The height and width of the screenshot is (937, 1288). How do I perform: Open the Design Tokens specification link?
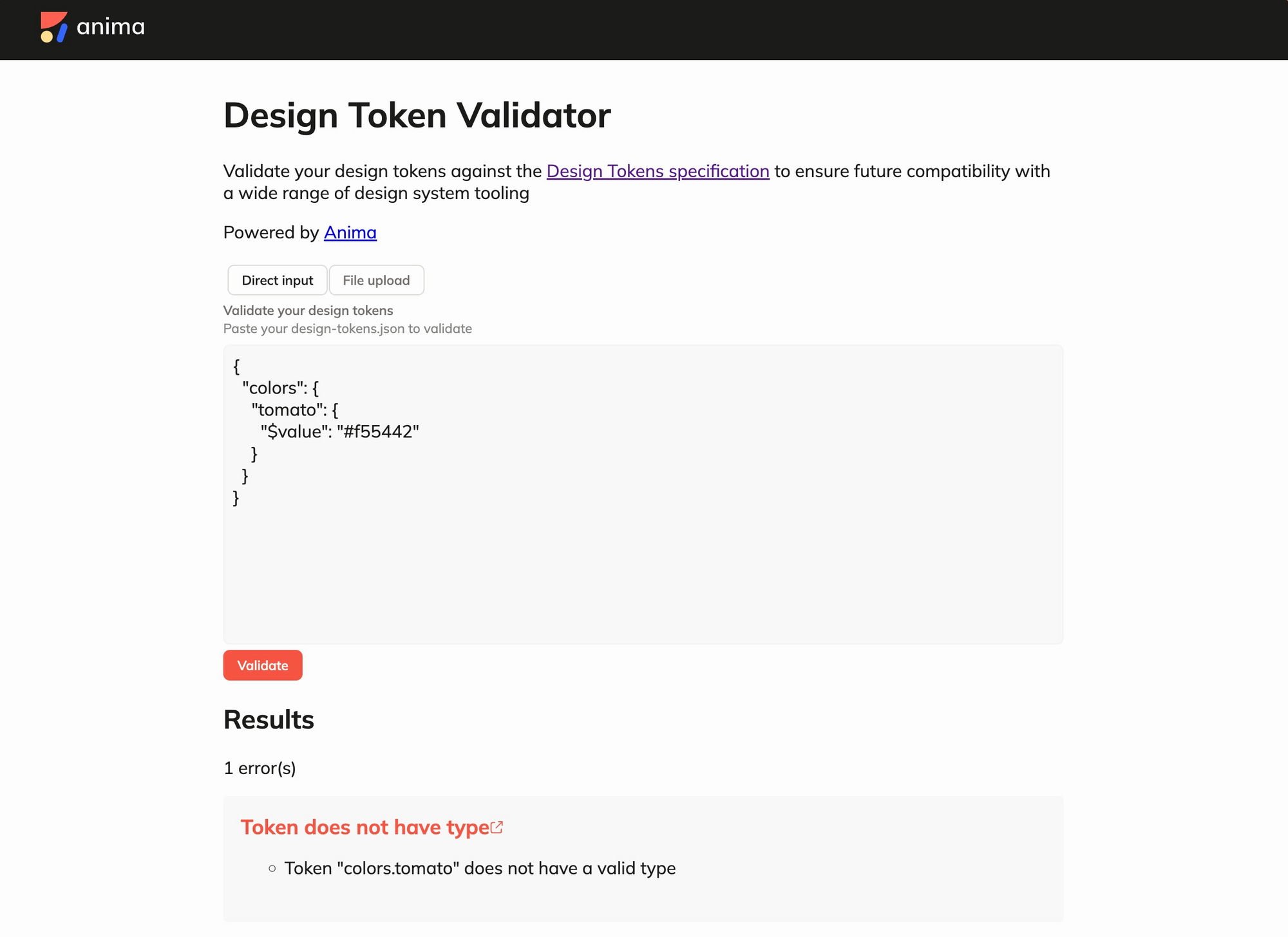(x=657, y=171)
